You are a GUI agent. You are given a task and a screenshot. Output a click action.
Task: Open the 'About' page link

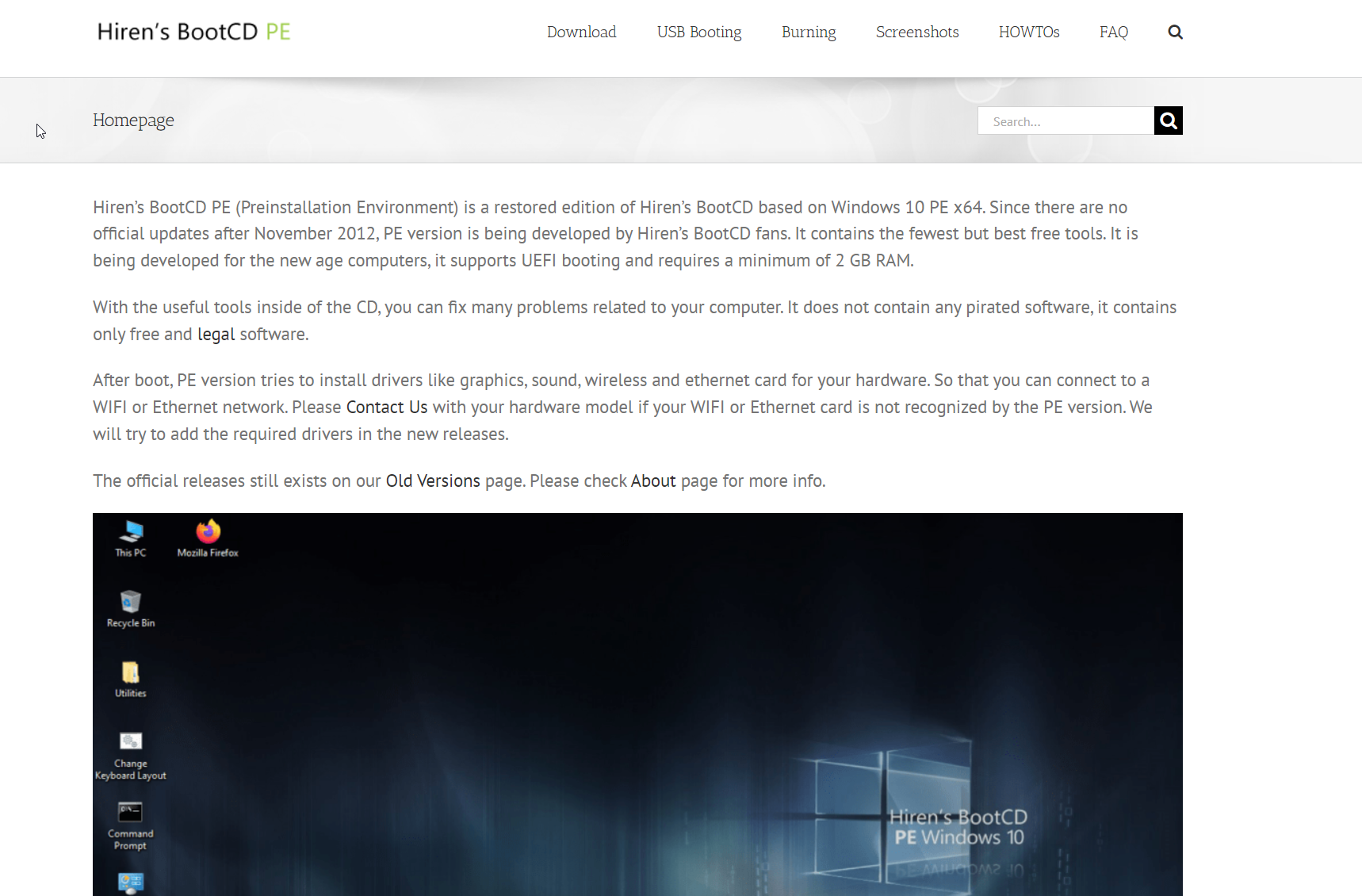(x=653, y=481)
